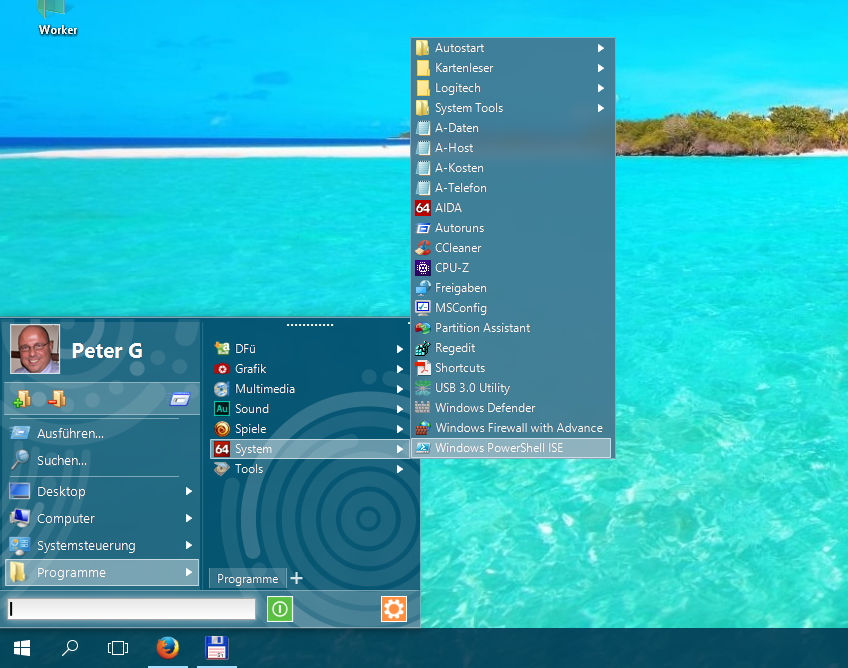The height and width of the screenshot is (668, 848).
Task: Open Task View on the taskbar
Action: pos(118,647)
